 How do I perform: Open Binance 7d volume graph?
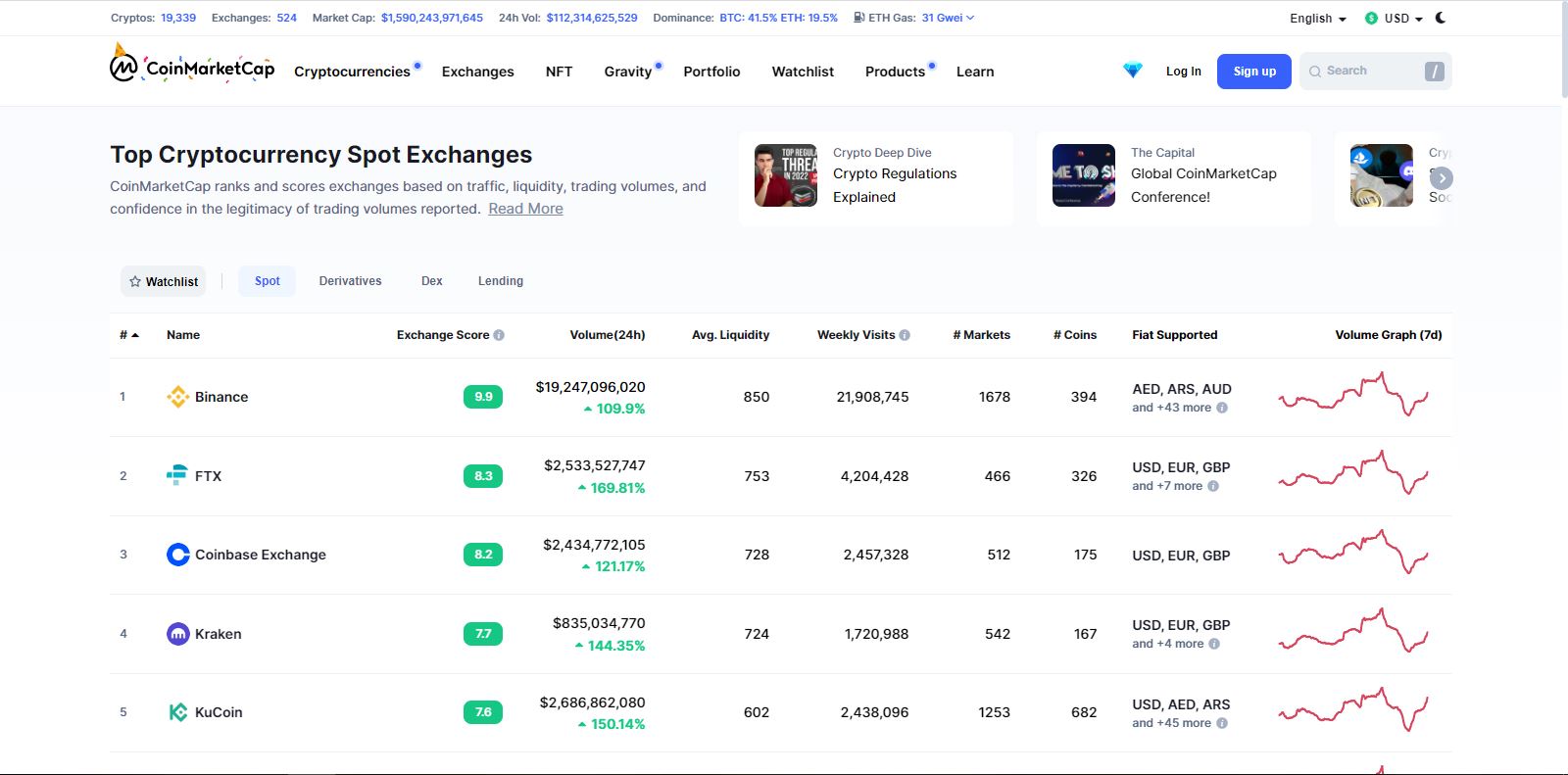(x=1353, y=395)
